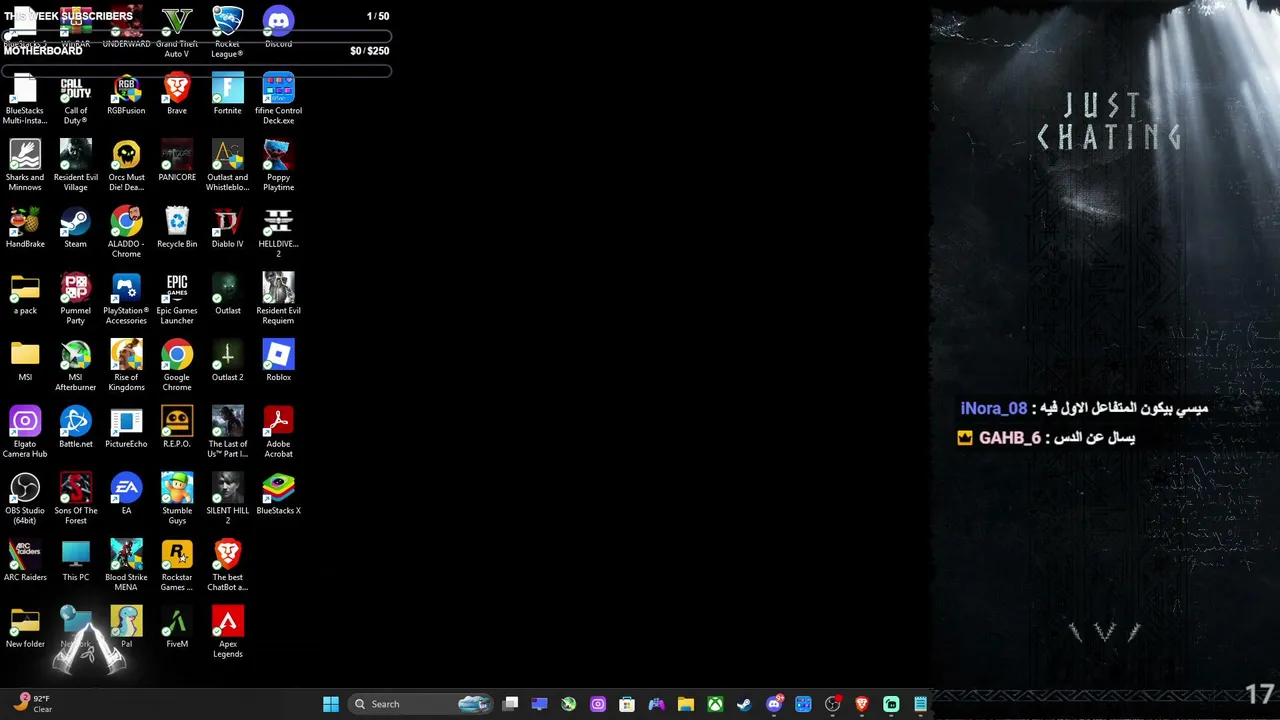Select the PANICORE desktop icon
Viewport: 1280px width, 720px height.
(177, 161)
